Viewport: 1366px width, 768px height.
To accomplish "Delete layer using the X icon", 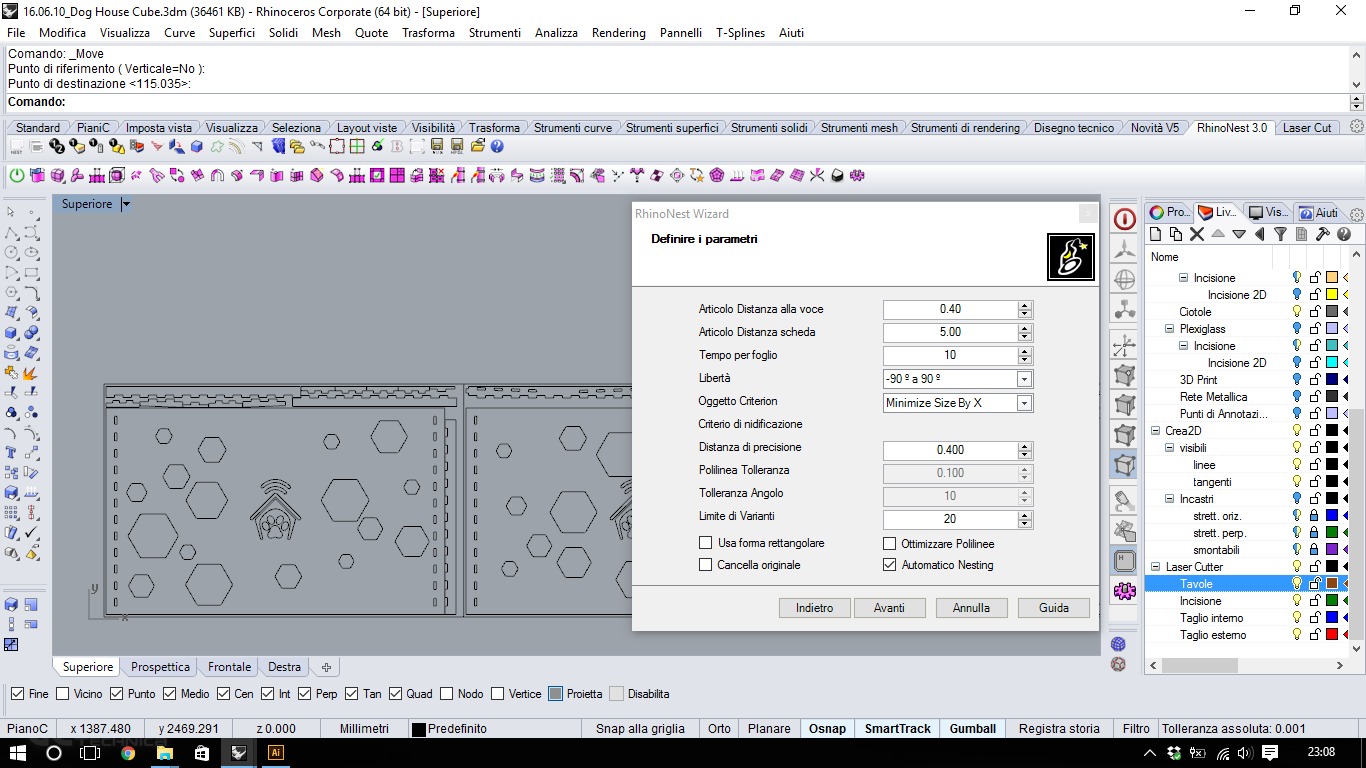I will (1196, 234).
